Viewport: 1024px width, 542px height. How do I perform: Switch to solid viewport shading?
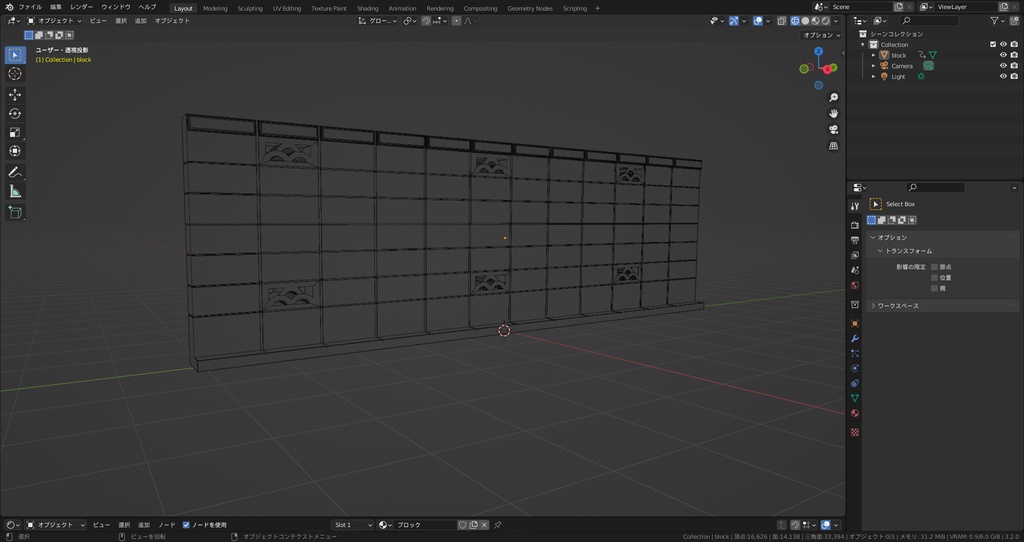point(805,21)
